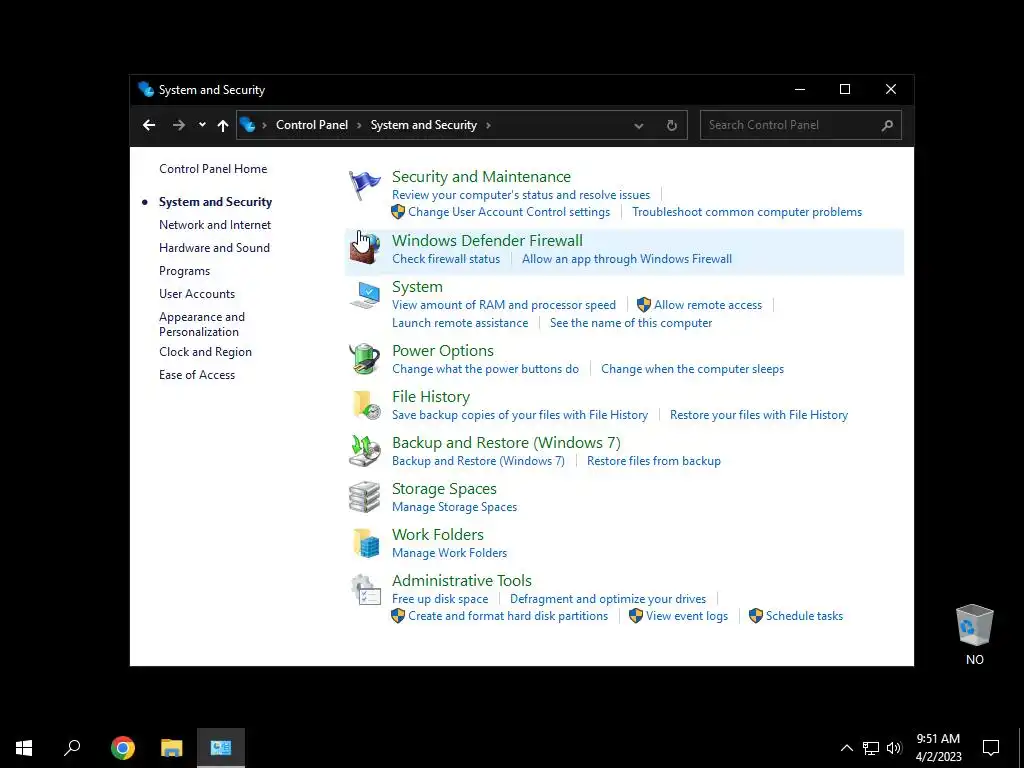The image size is (1024, 768).
Task: Click See the name of this computer
Action: coord(631,323)
